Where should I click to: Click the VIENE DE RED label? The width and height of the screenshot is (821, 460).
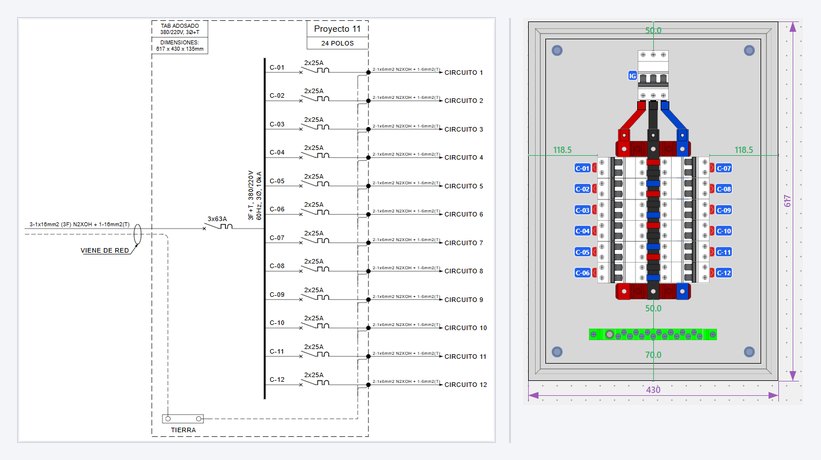tap(105, 251)
